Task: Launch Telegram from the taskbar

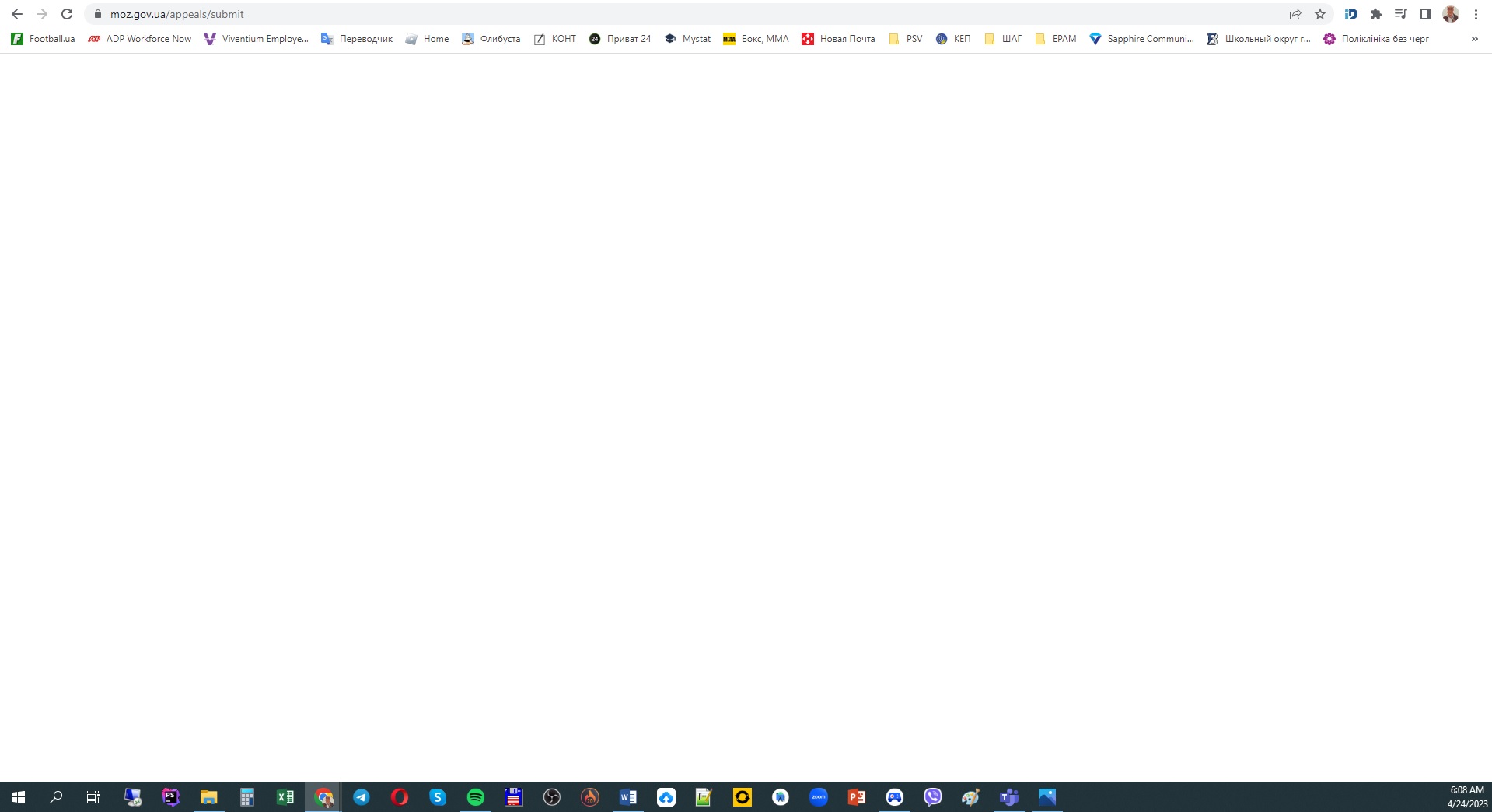Action: [362, 797]
